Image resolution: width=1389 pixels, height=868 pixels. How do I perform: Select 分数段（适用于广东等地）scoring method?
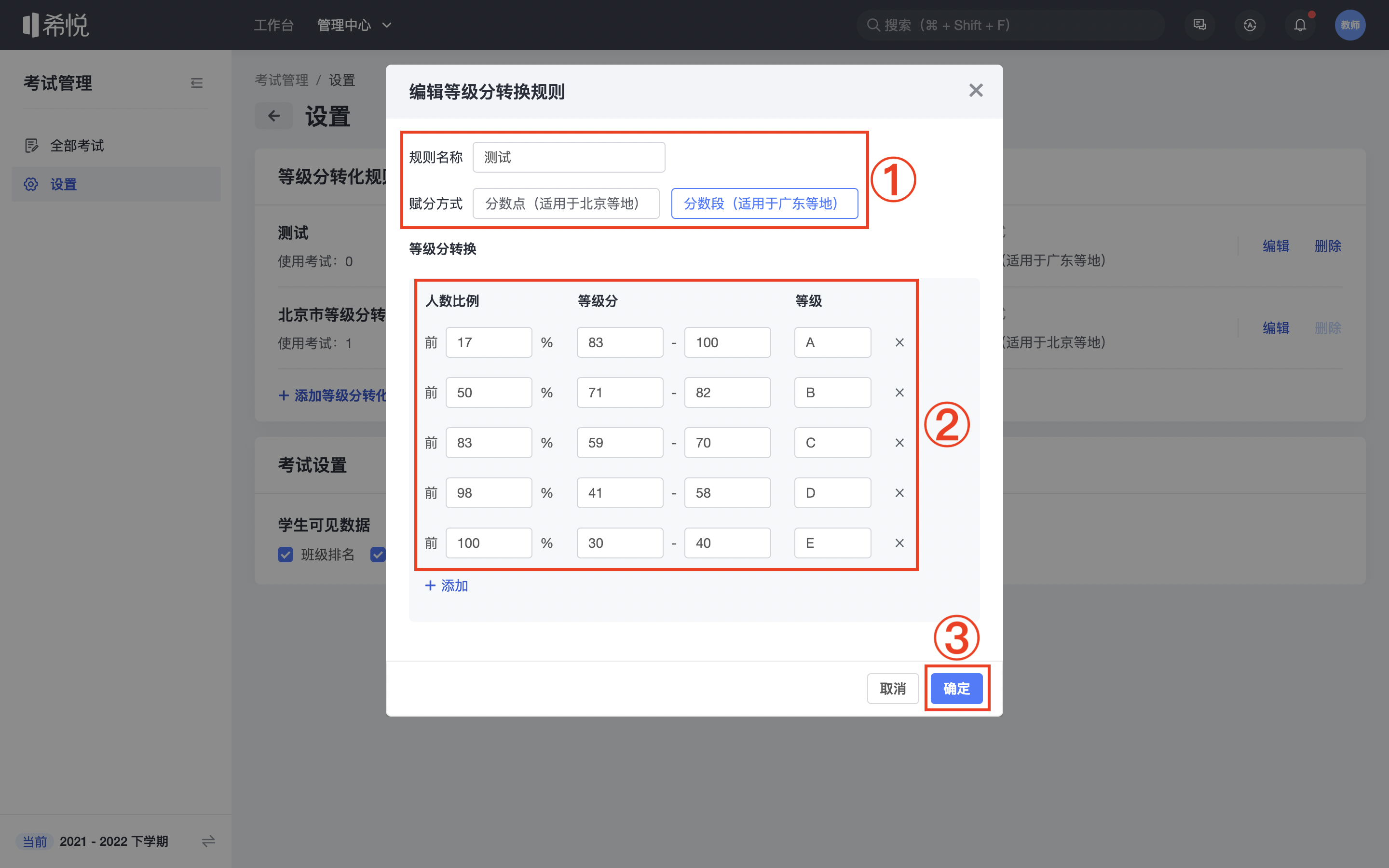[764, 203]
